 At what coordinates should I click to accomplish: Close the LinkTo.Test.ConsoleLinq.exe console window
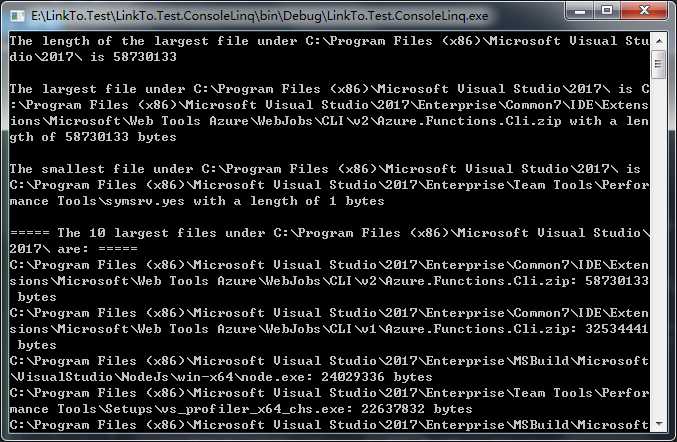645,10
